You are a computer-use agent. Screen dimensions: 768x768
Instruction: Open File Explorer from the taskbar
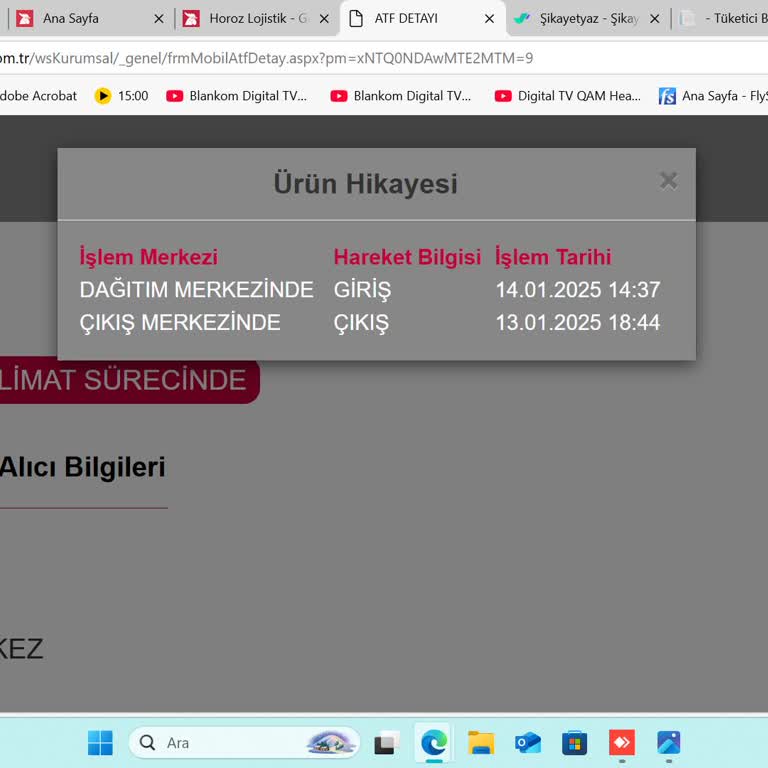pyautogui.click(x=481, y=743)
